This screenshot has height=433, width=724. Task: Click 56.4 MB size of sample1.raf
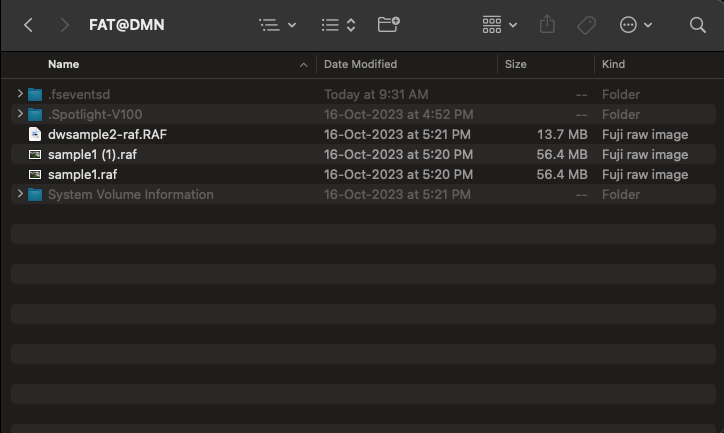[562, 174]
